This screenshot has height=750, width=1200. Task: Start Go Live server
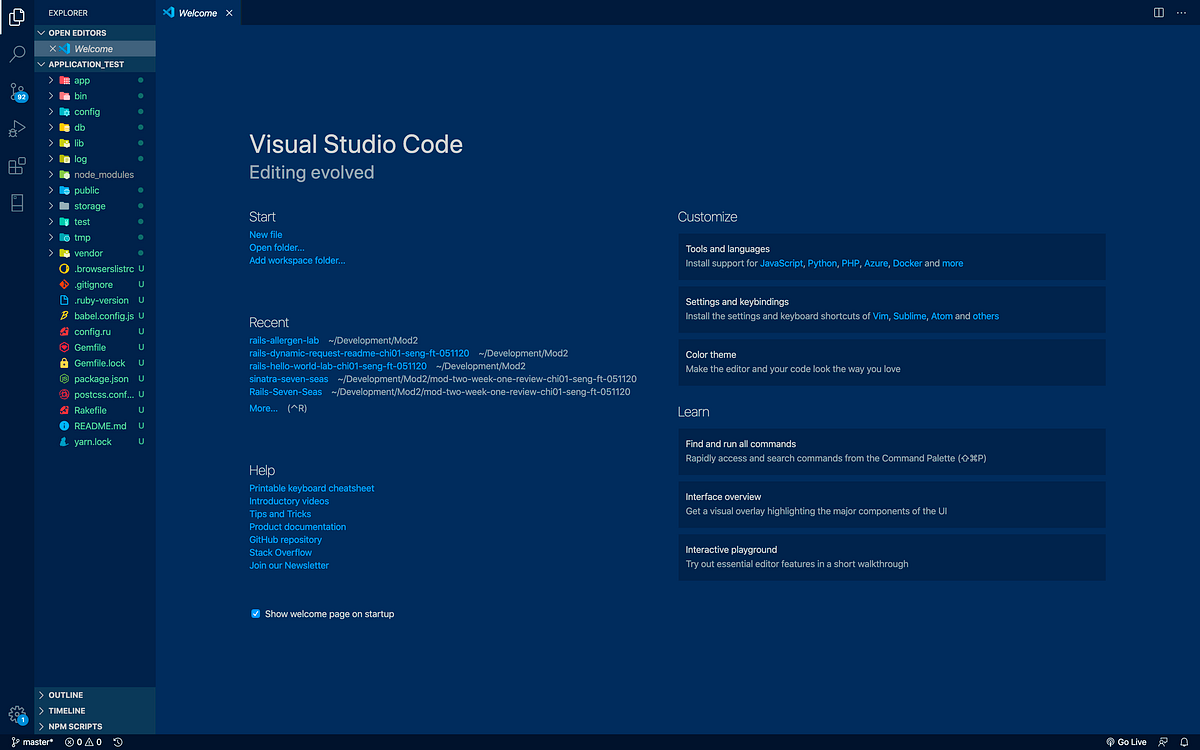click(1126, 742)
